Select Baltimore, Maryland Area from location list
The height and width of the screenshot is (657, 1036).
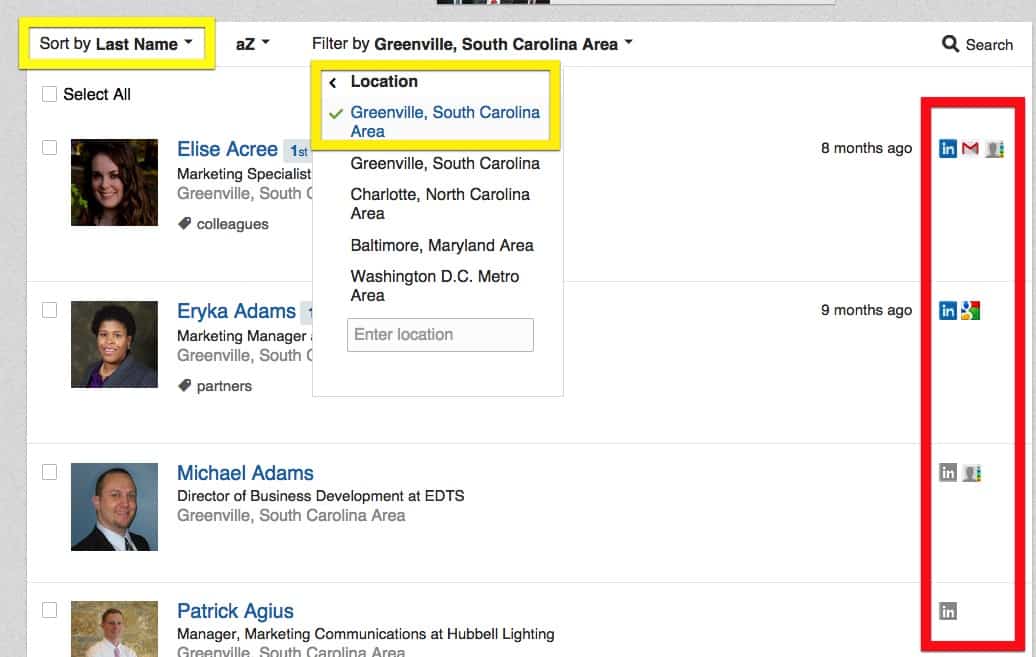[442, 245]
